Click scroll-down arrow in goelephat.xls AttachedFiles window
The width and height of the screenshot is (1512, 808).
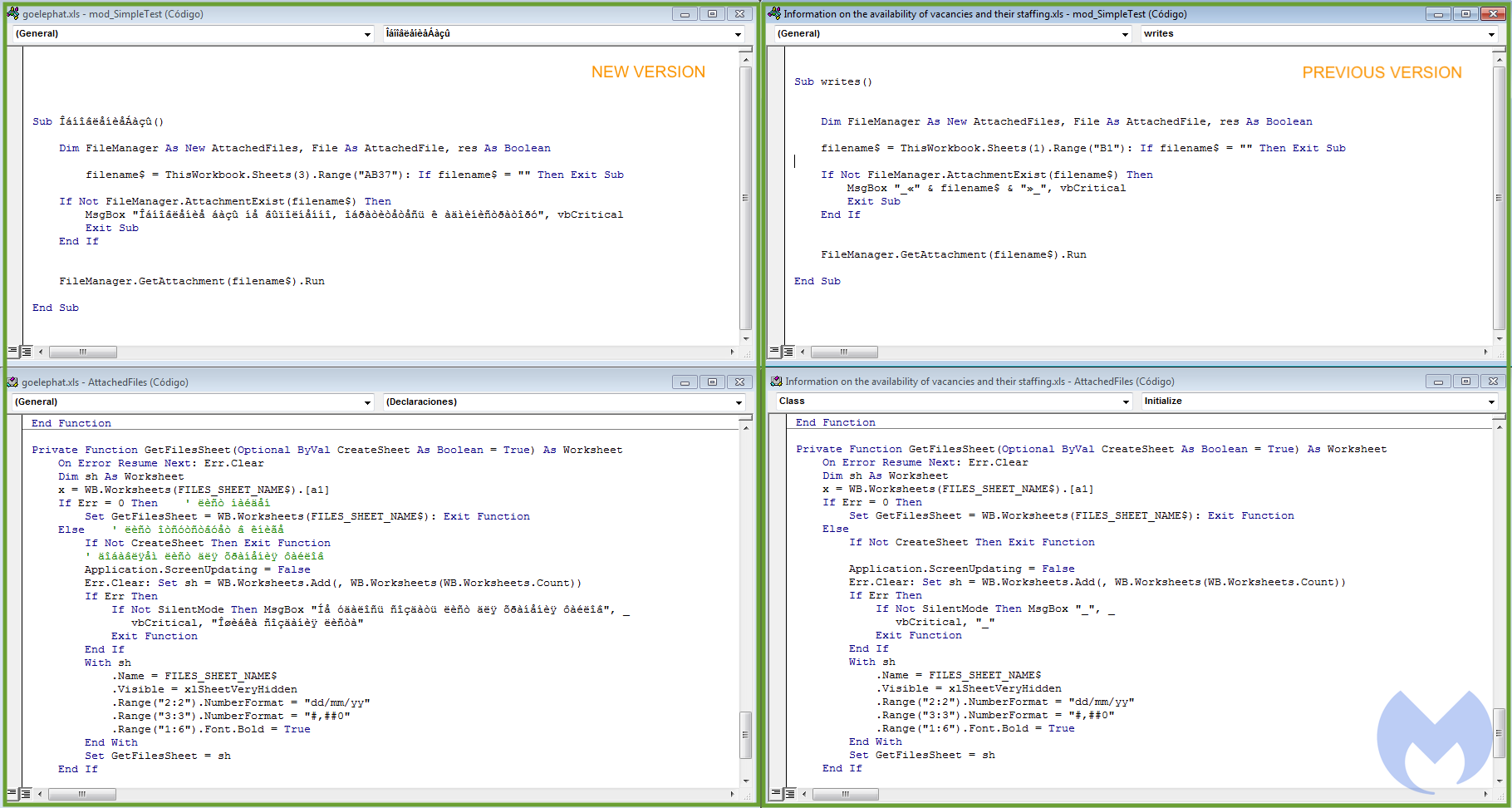(746, 781)
